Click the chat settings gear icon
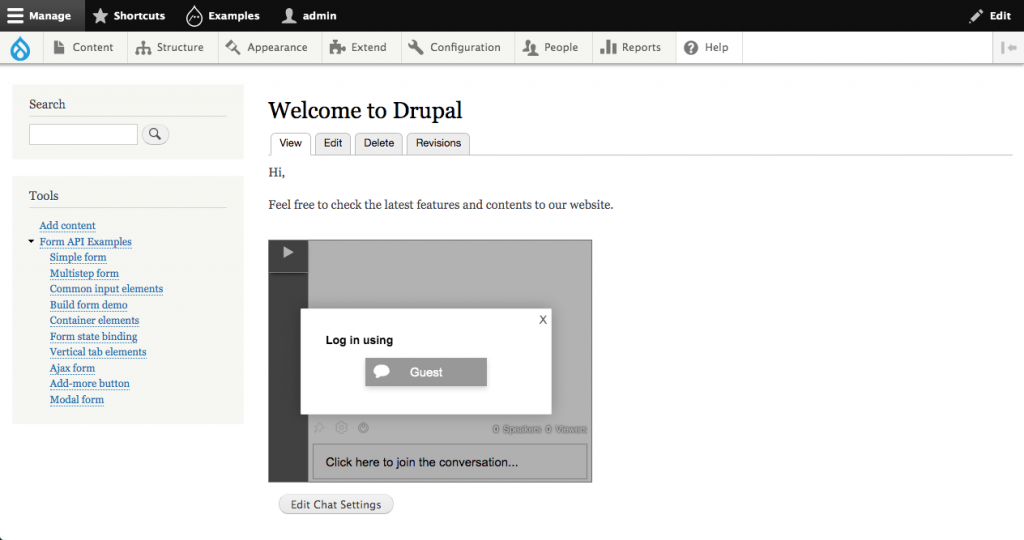 pyautogui.click(x=341, y=428)
